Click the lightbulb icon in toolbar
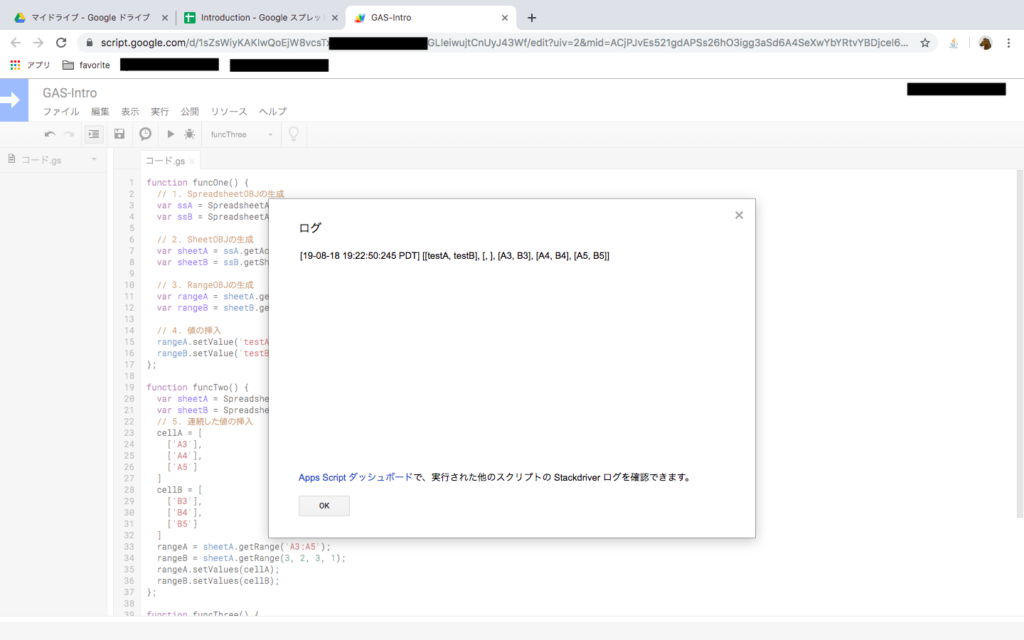The height and width of the screenshot is (640, 1024). [x=294, y=134]
